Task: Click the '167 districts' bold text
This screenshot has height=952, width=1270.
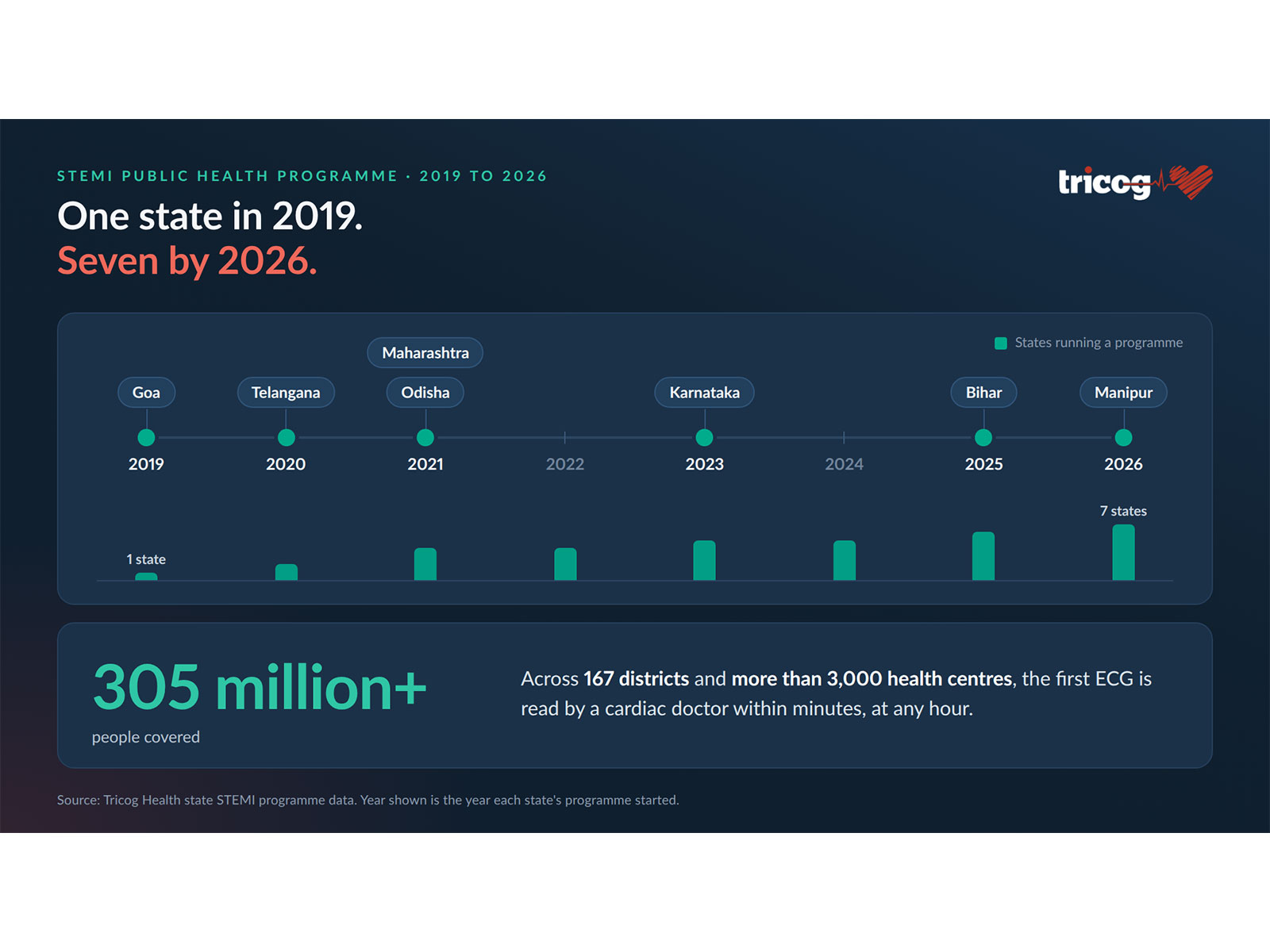Action: point(636,678)
